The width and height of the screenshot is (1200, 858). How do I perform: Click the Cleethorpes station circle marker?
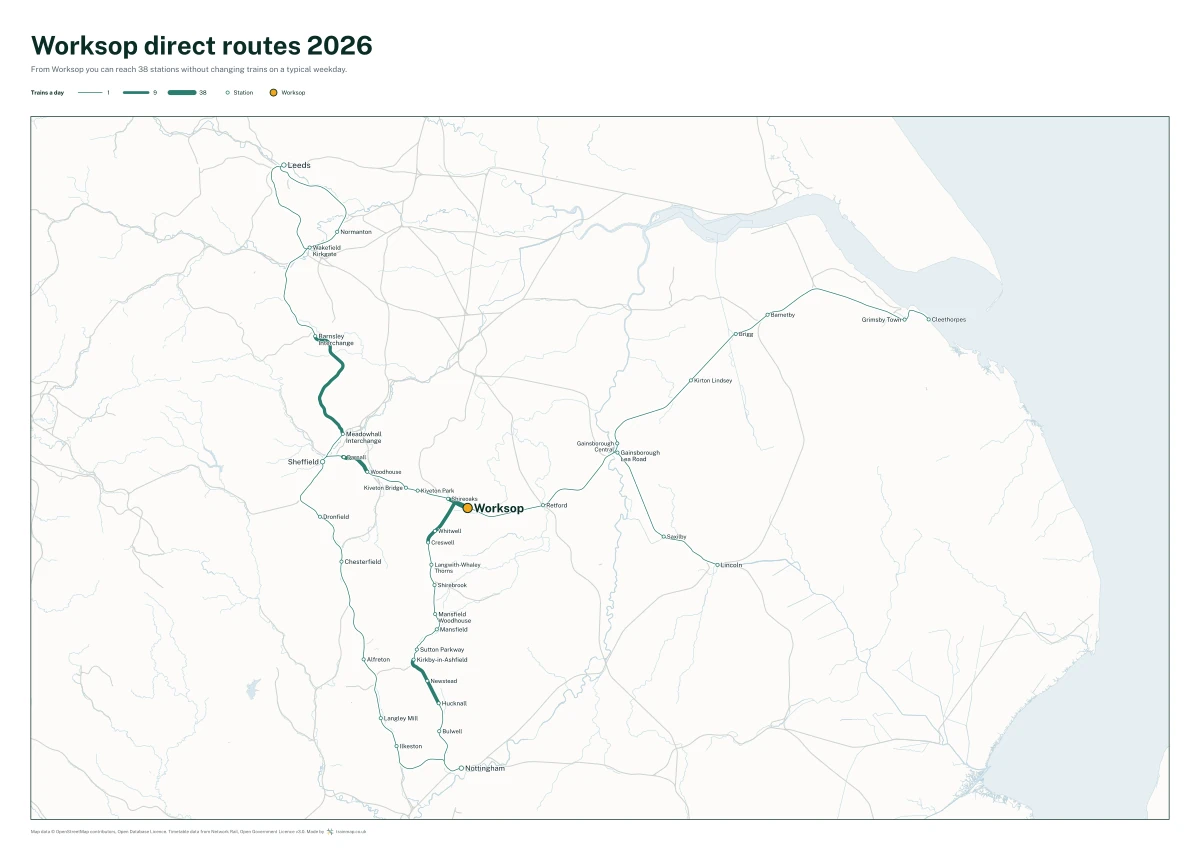pos(929,319)
